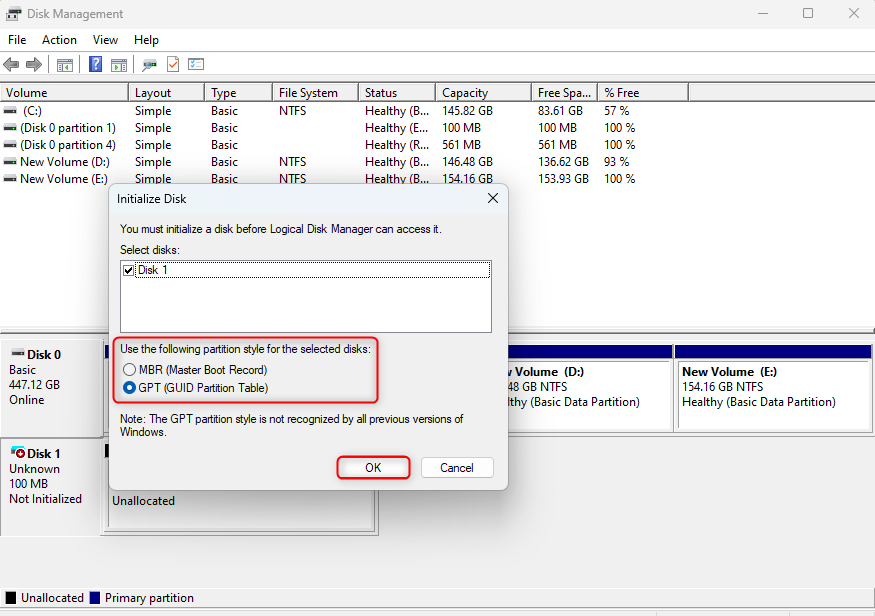This screenshot has height=616, width=875.
Task: Select the New Volume (E:) list row
Action: tap(344, 179)
